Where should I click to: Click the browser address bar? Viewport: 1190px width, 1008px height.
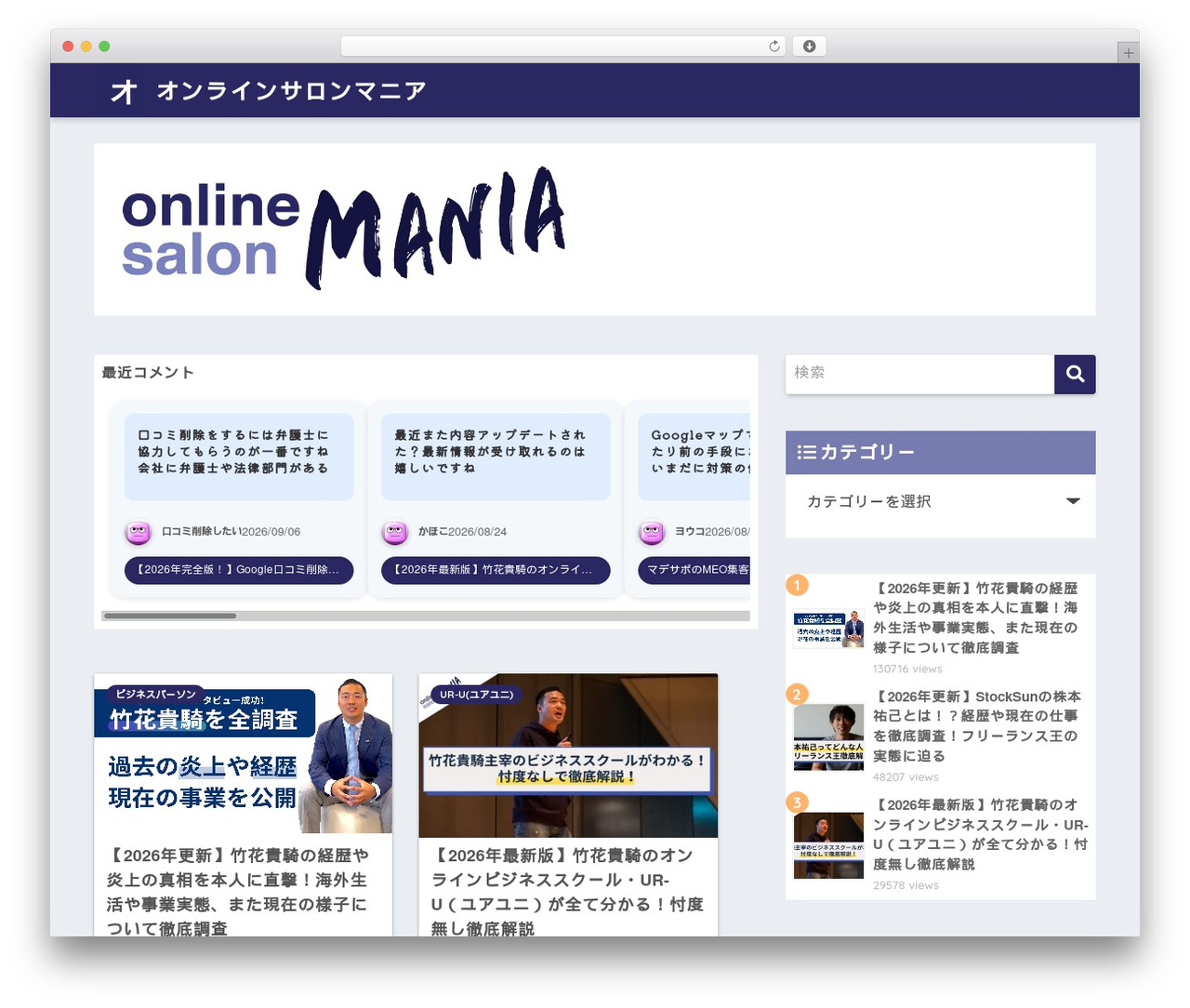pyautogui.click(x=563, y=46)
